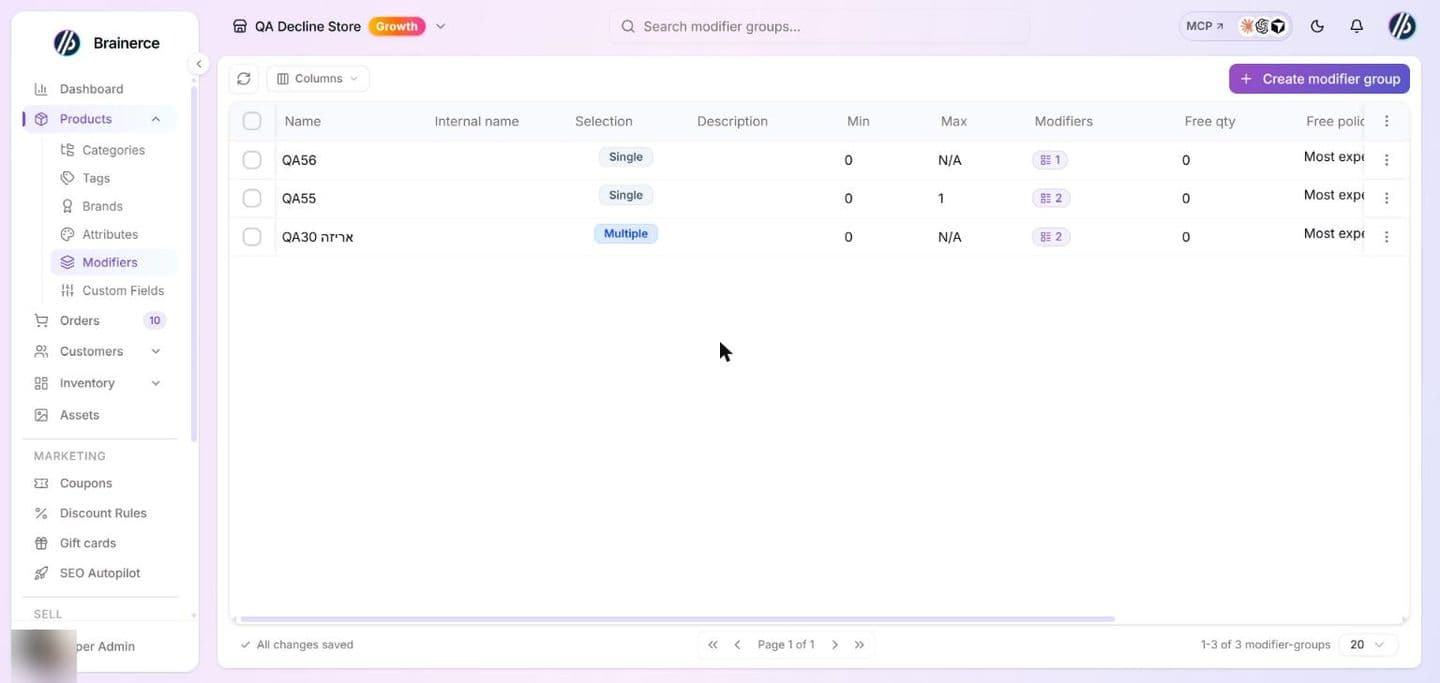Open Tags under Products

97,178
